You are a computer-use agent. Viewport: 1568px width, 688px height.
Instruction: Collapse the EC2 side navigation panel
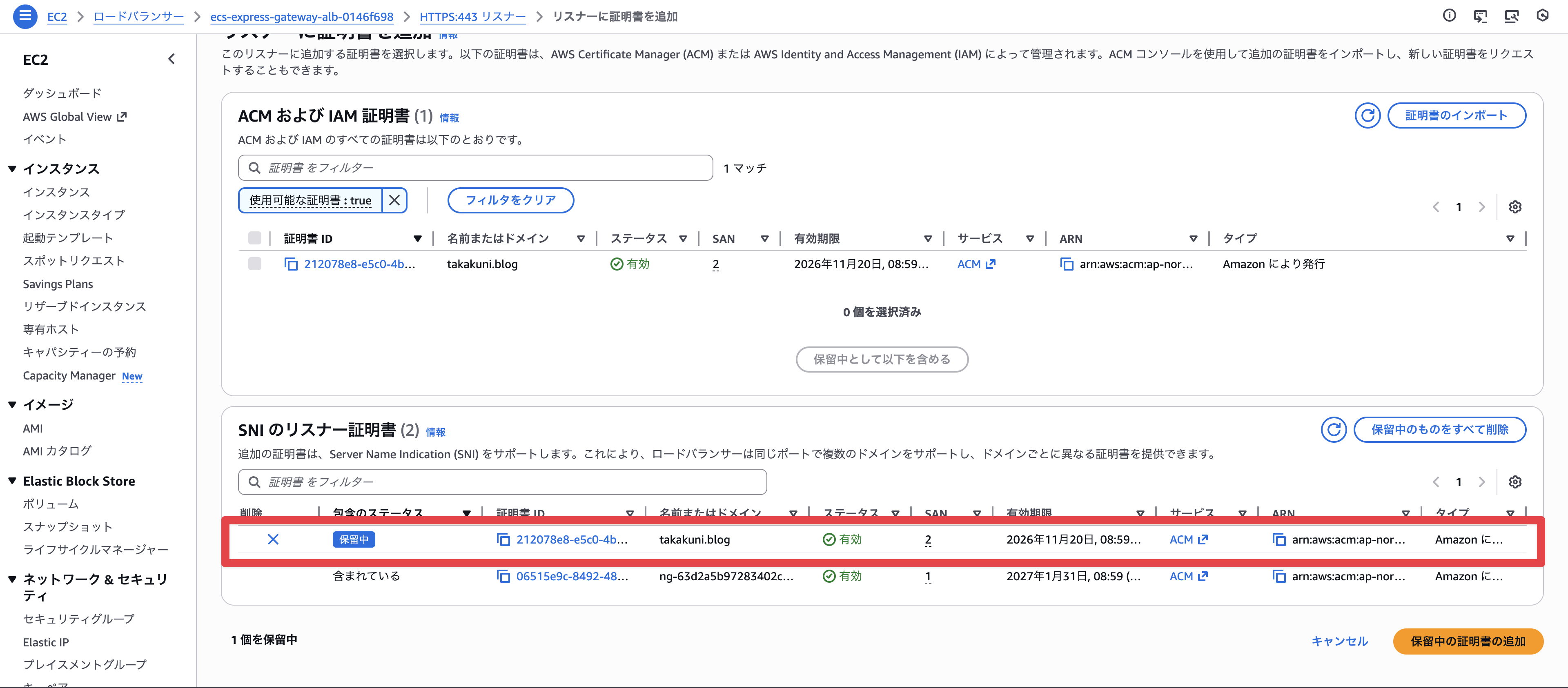click(x=171, y=59)
